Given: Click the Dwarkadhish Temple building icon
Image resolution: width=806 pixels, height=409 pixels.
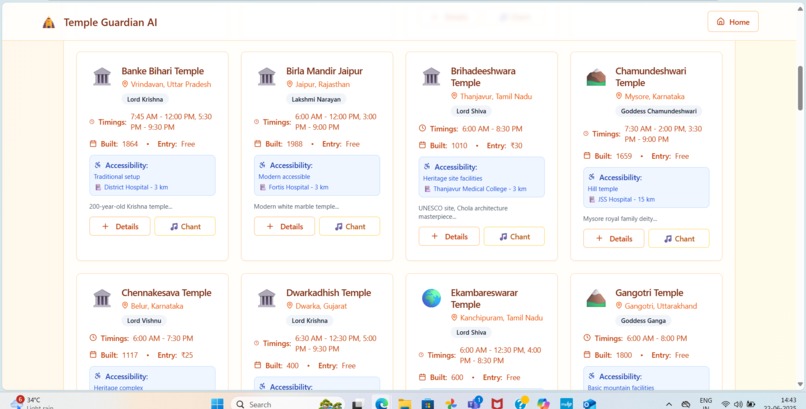Looking at the screenshot, I should click(x=267, y=298).
